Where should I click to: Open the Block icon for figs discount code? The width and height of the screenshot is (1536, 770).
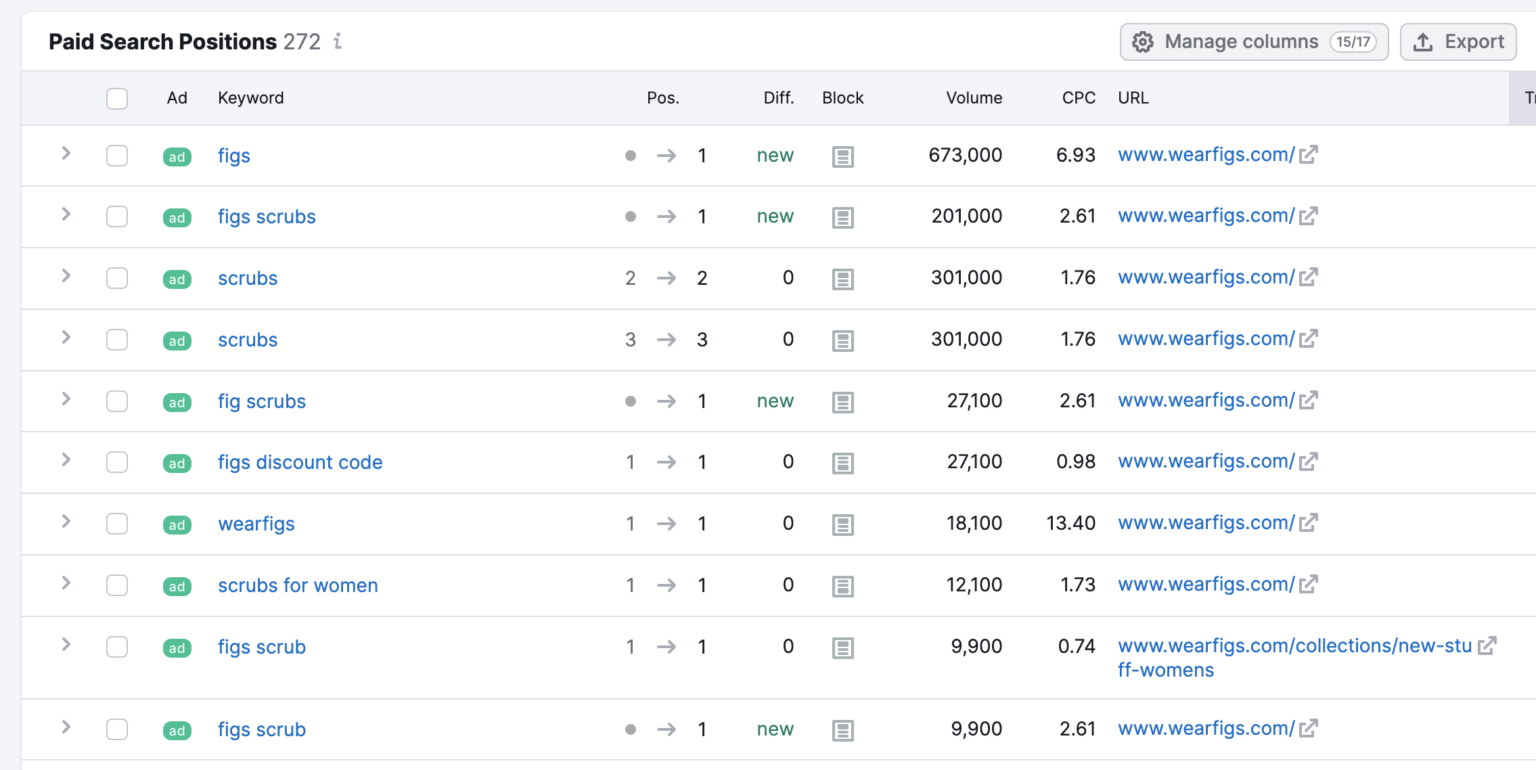(x=843, y=462)
